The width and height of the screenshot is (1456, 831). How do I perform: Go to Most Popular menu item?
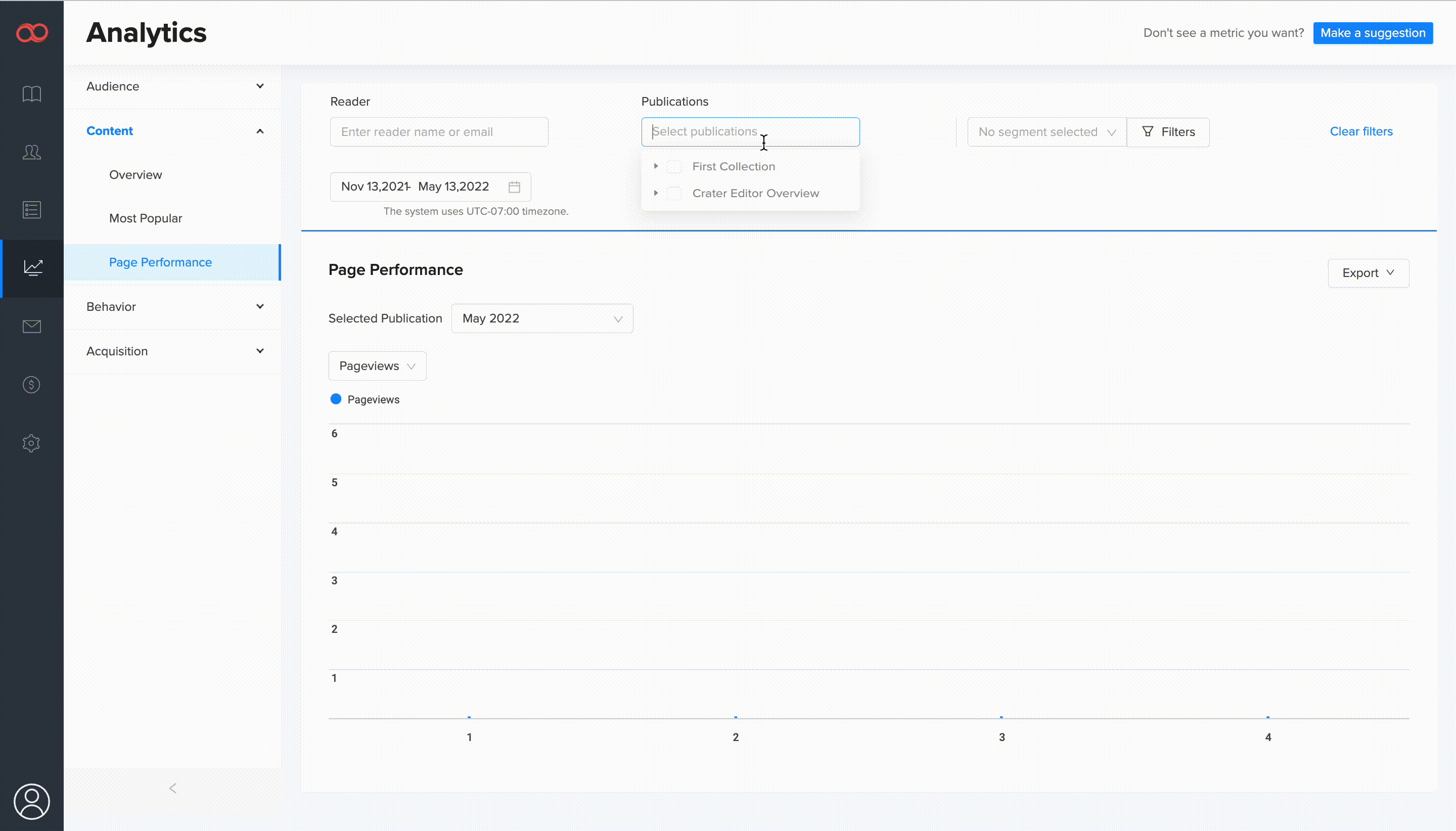(146, 218)
